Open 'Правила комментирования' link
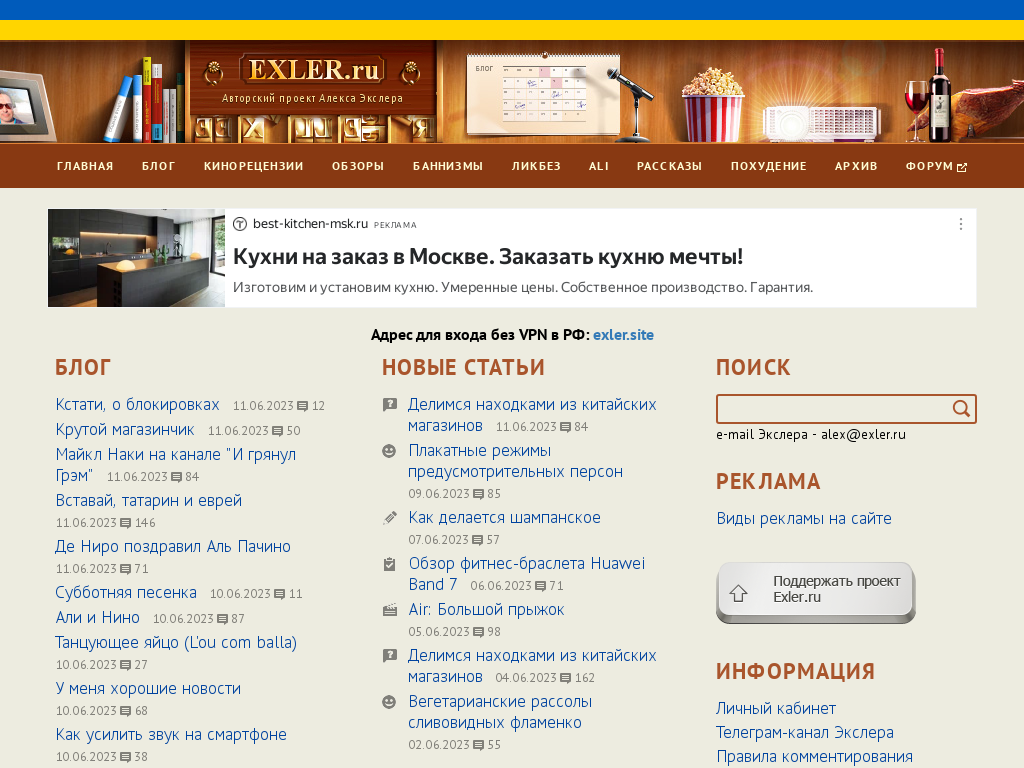This screenshot has width=1024, height=768. [814, 757]
